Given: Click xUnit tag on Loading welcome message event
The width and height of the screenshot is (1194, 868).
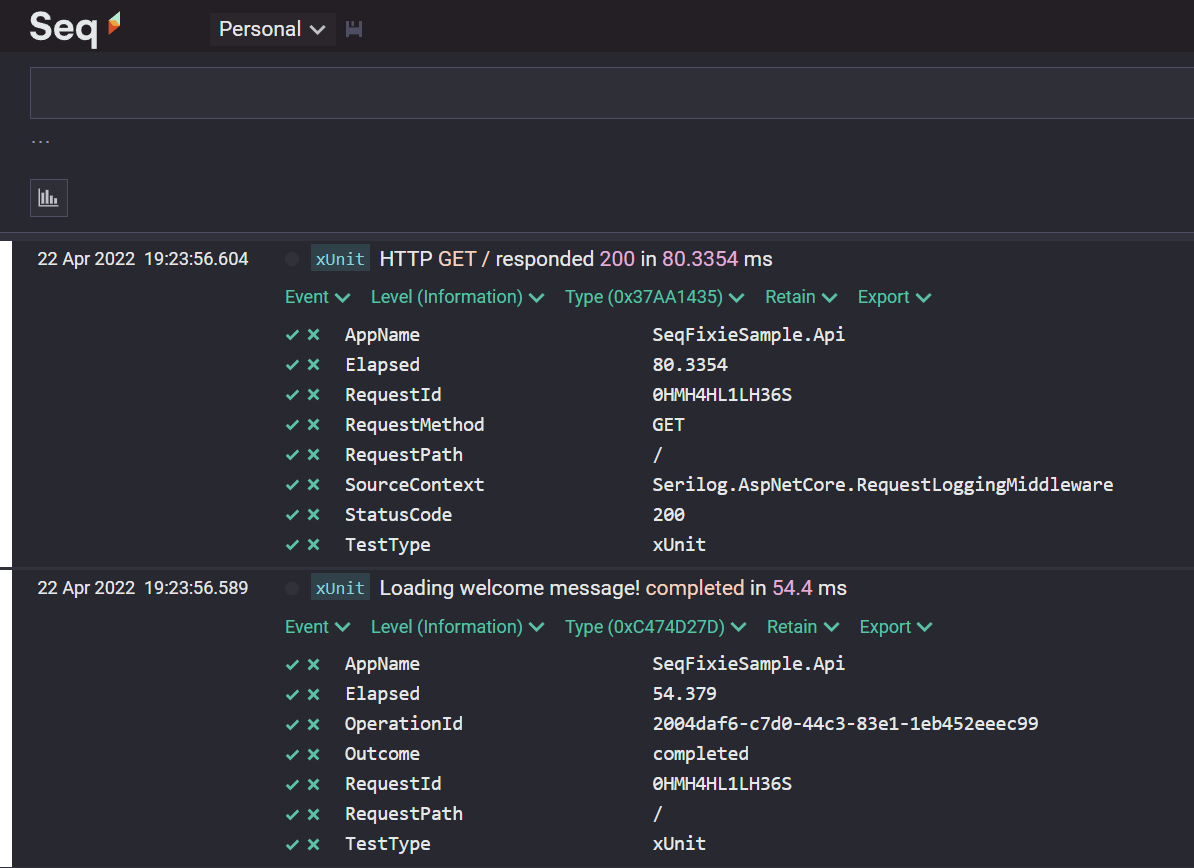Looking at the screenshot, I should tap(340, 588).
